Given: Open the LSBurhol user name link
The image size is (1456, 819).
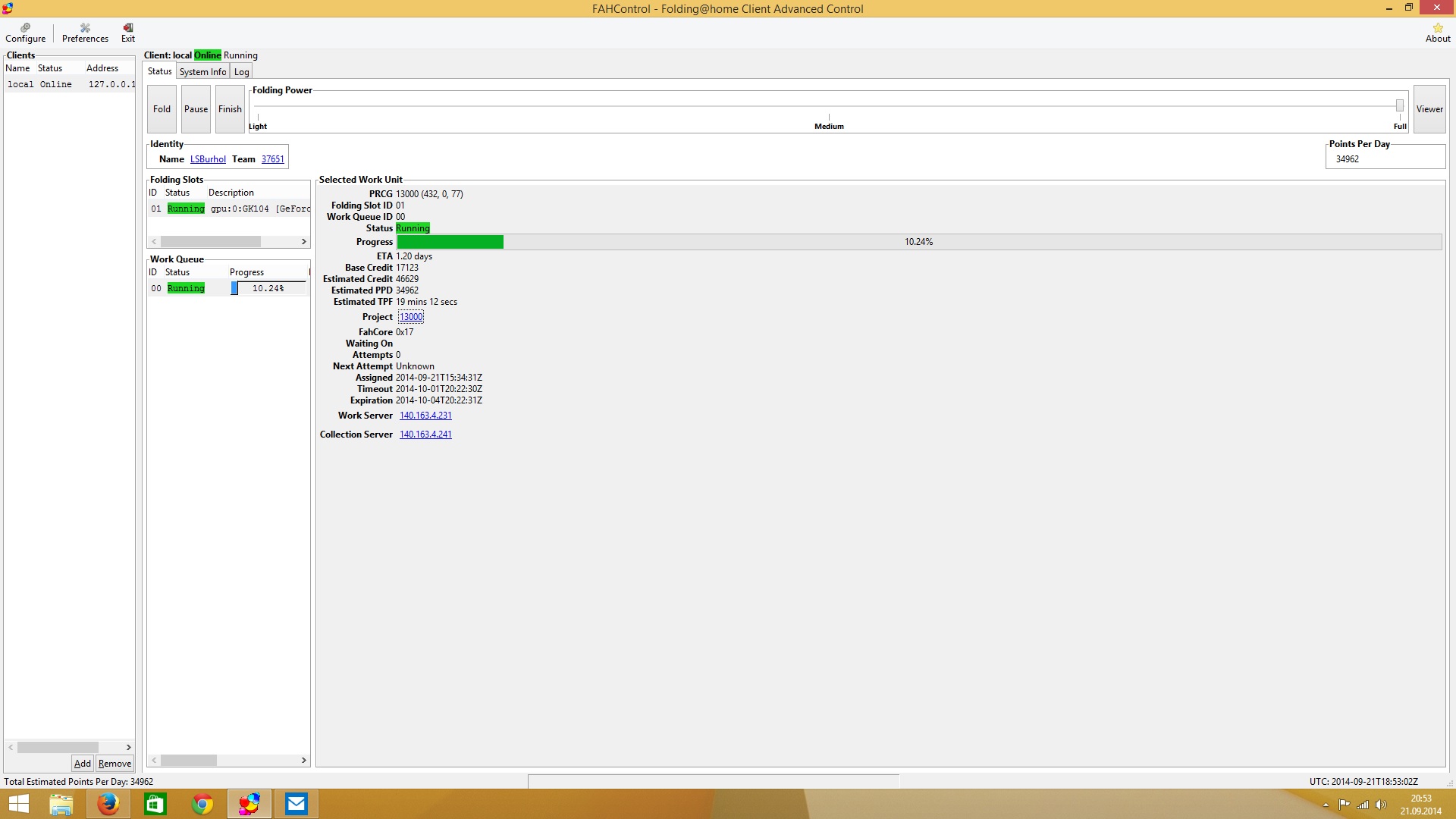Looking at the screenshot, I should (x=208, y=159).
